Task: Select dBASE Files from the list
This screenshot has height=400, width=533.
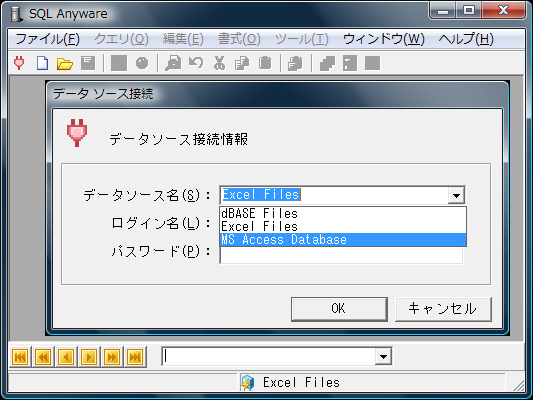Action: pos(343,213)
